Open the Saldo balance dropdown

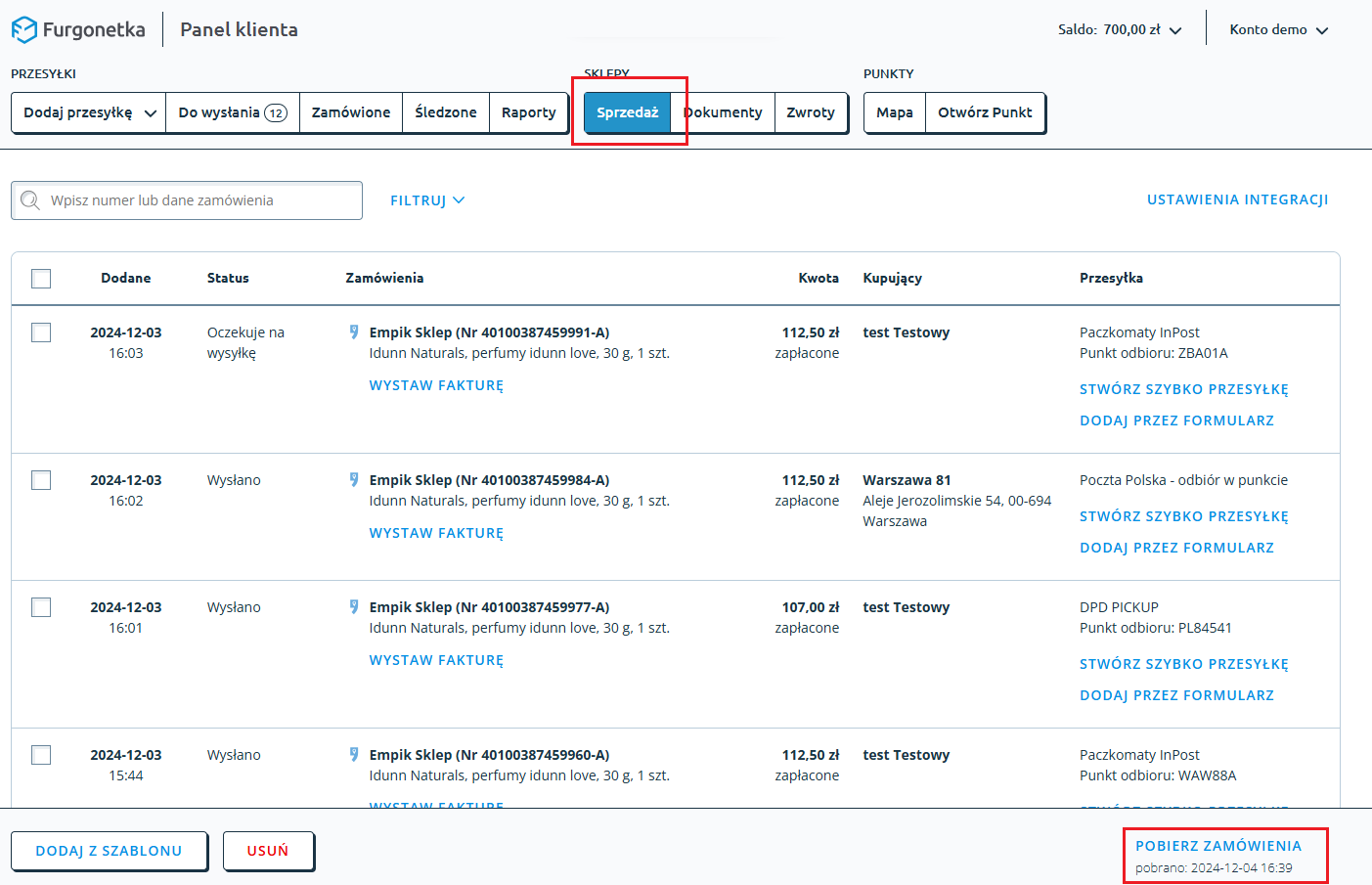[x=1175, y=30]
